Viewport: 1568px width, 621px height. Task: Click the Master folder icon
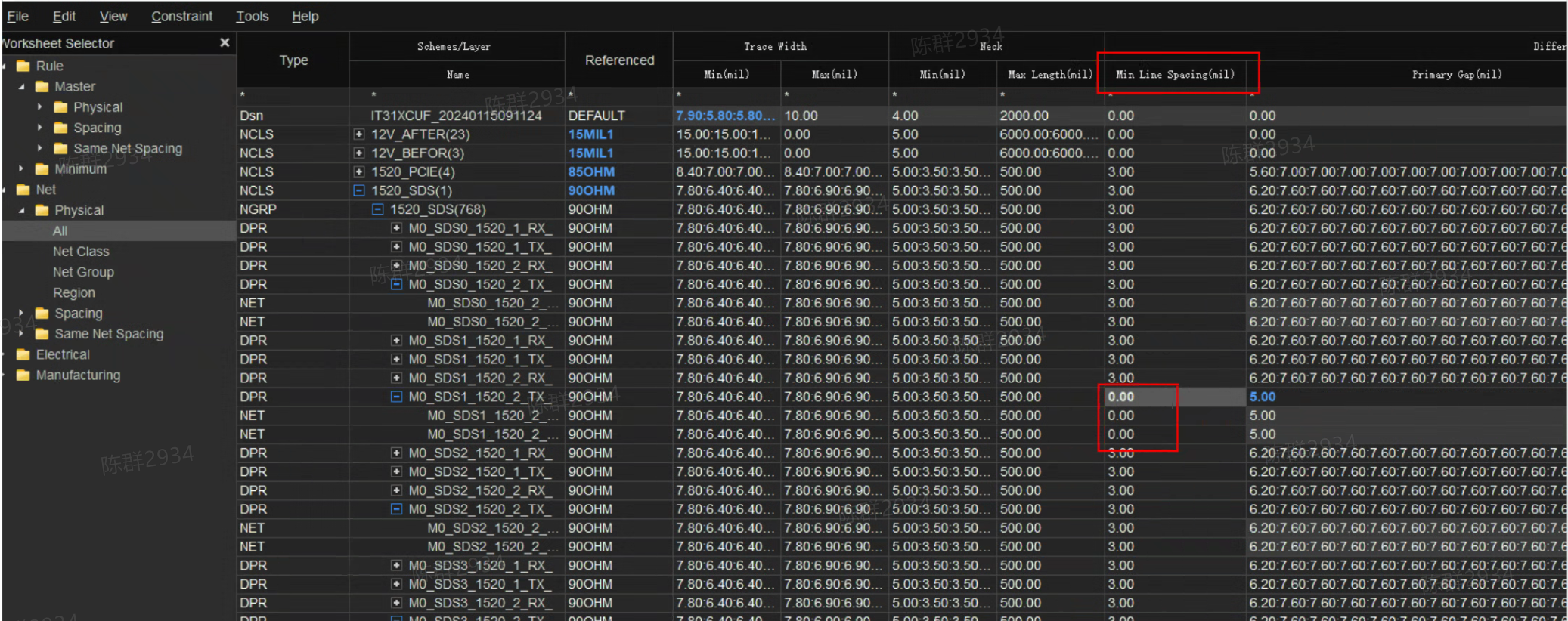click(42, 86)
